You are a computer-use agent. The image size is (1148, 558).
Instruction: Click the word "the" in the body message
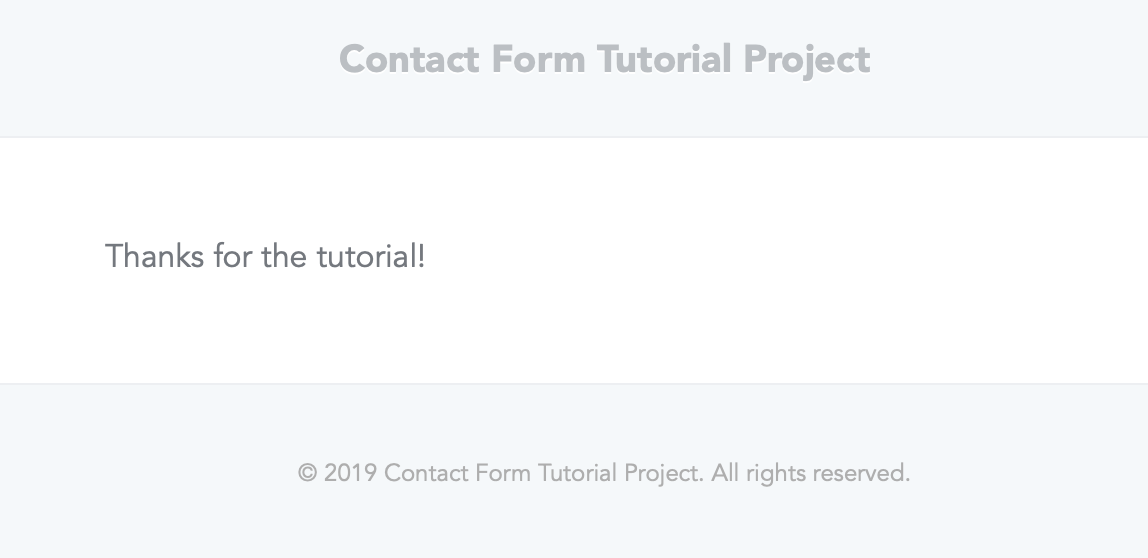(283, 257)
